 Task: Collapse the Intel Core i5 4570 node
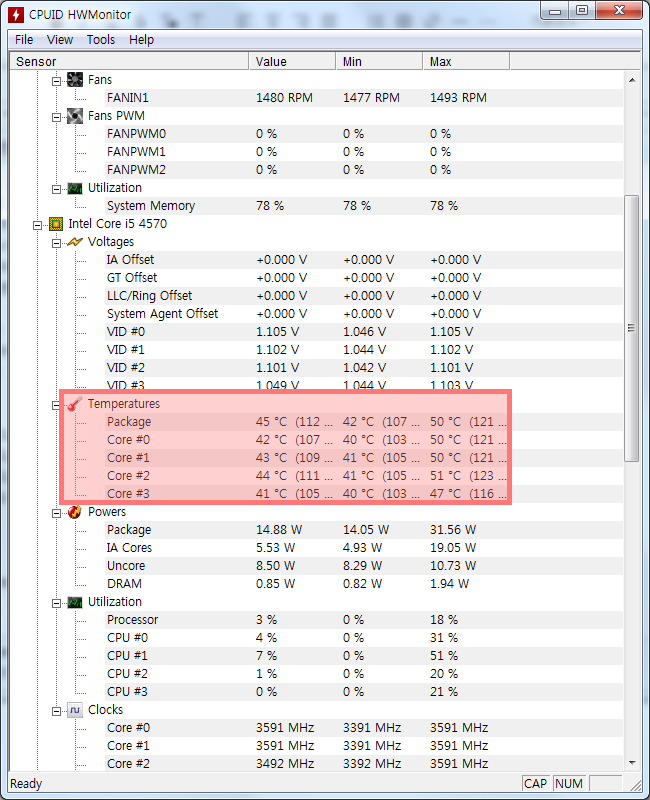[x=37, y=225]
